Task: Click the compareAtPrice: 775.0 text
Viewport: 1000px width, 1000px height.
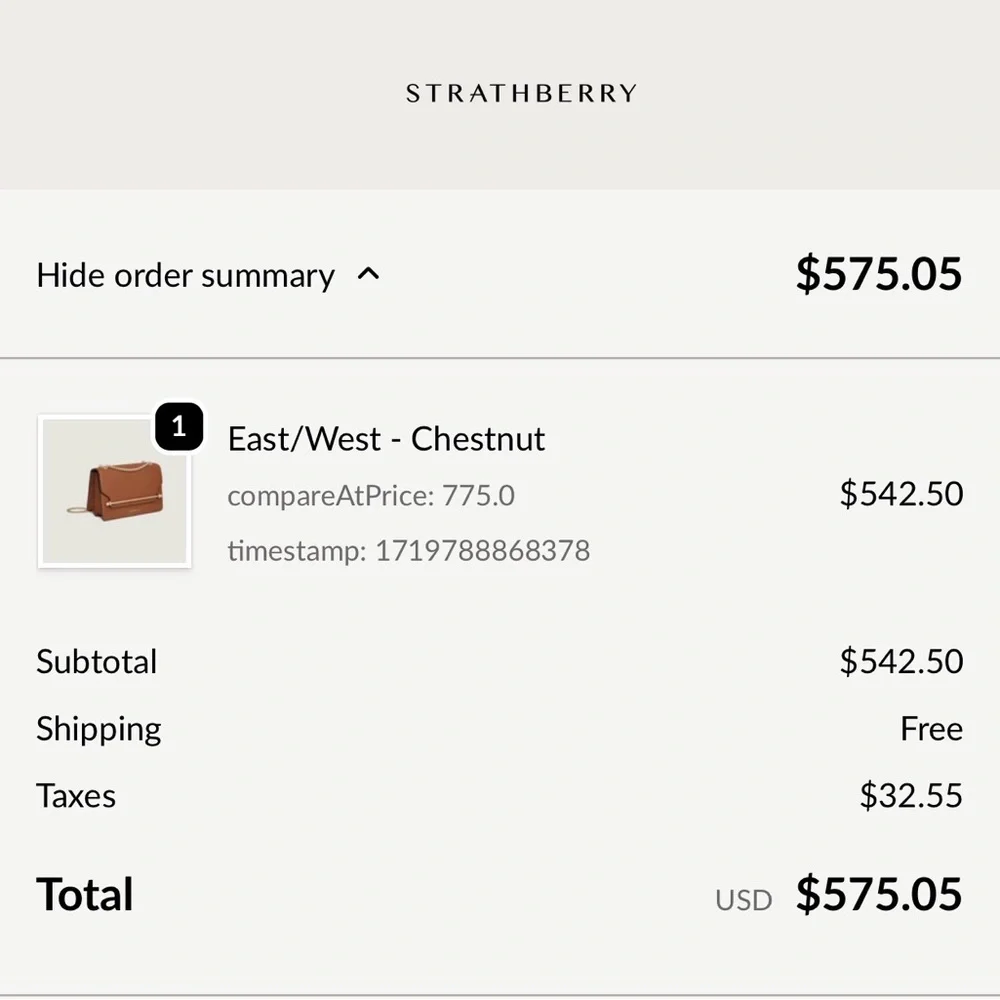Action: (x=368, y=495)
